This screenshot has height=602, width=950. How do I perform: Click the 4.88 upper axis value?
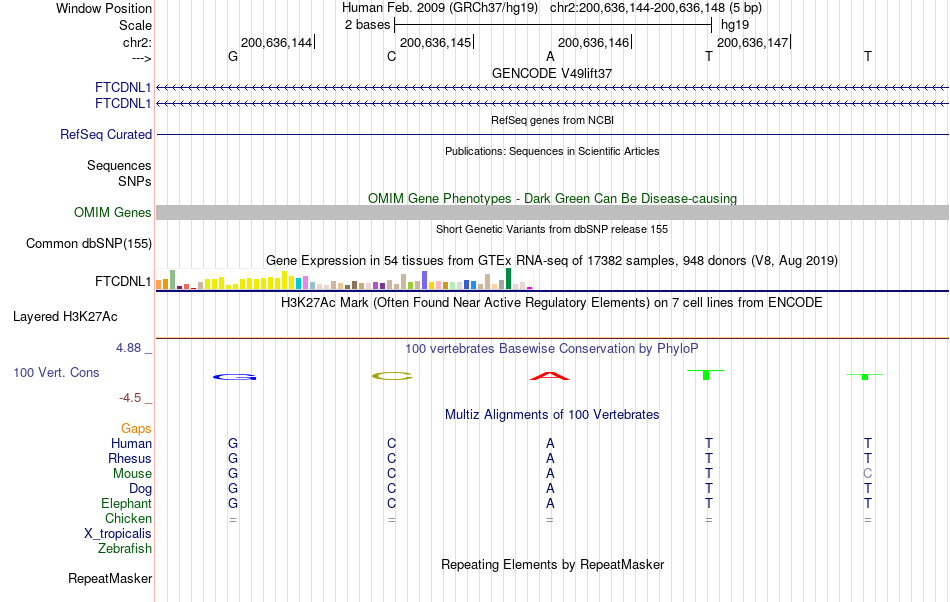point(128,348)
